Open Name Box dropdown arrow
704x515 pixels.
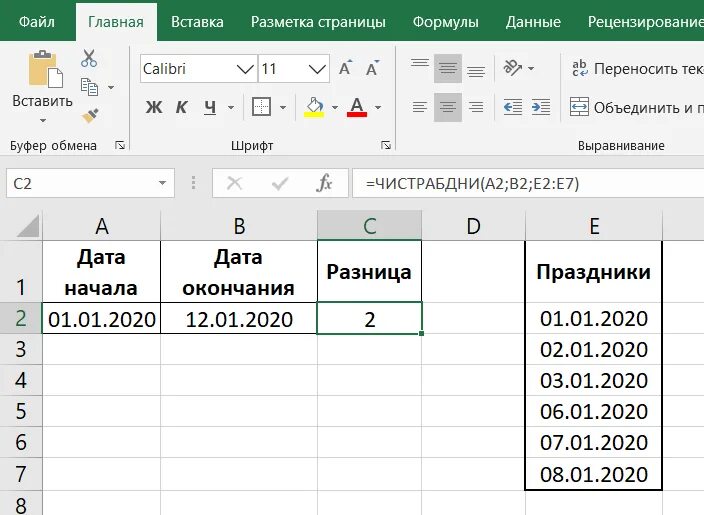click(x=163, y=183)
